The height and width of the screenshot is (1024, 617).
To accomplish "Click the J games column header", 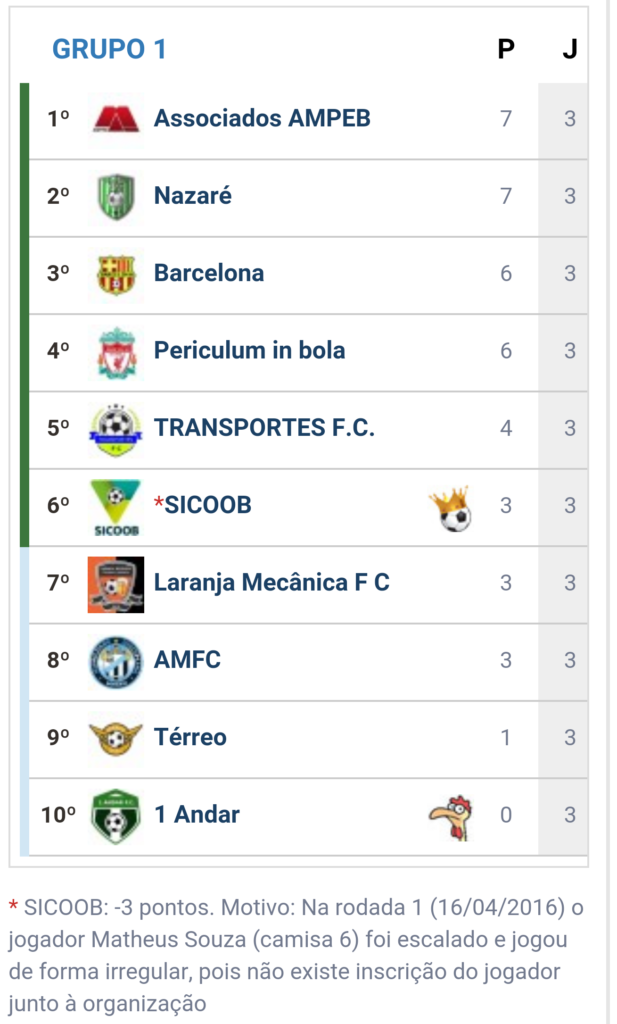I will point(569,49).
